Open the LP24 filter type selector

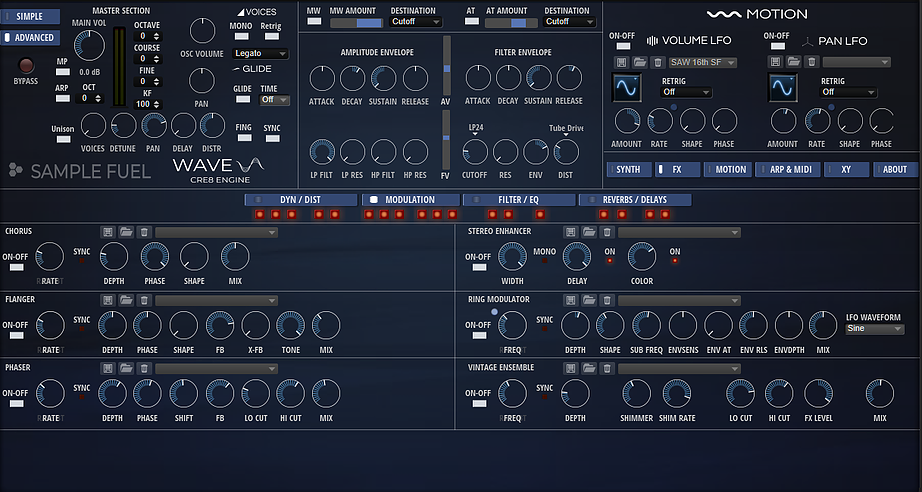click(475, 130)
